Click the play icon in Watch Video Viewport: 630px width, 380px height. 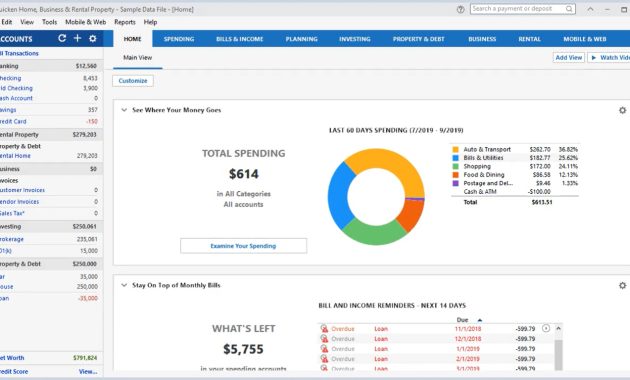(x=594, y=58)
